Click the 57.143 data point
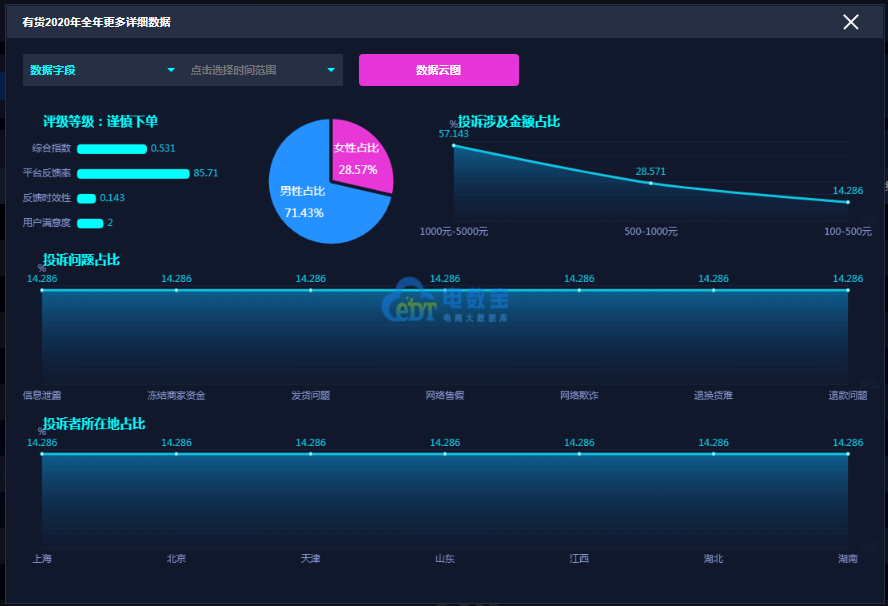This screenshot has height=606, width=888. [454, 146]
